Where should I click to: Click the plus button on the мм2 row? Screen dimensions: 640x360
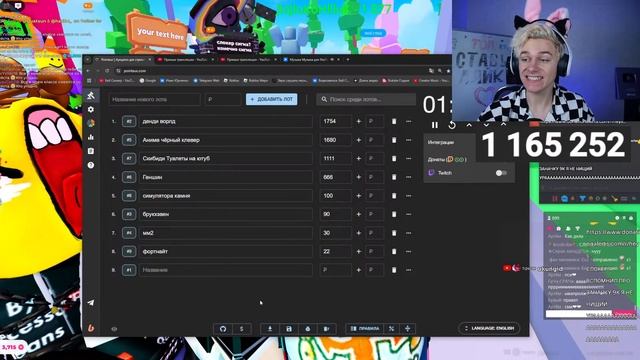(359, 233)
